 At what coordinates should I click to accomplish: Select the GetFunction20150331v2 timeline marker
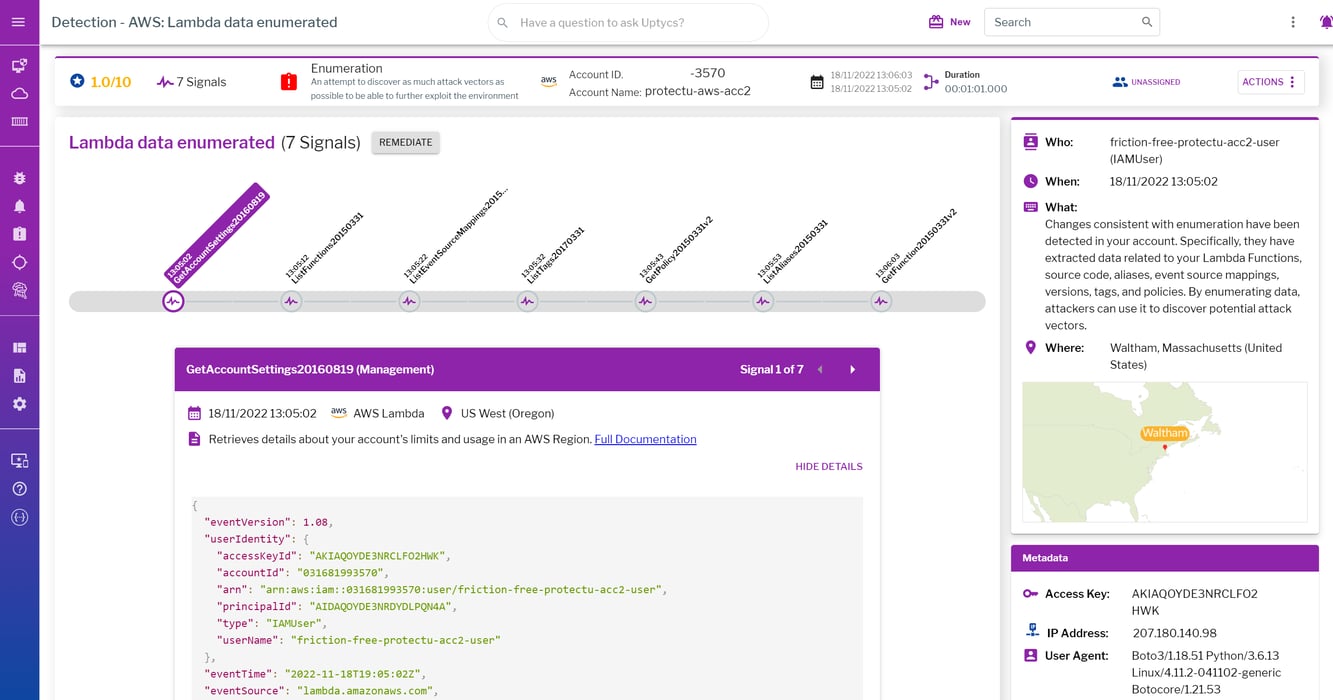[x=881, y=301]
